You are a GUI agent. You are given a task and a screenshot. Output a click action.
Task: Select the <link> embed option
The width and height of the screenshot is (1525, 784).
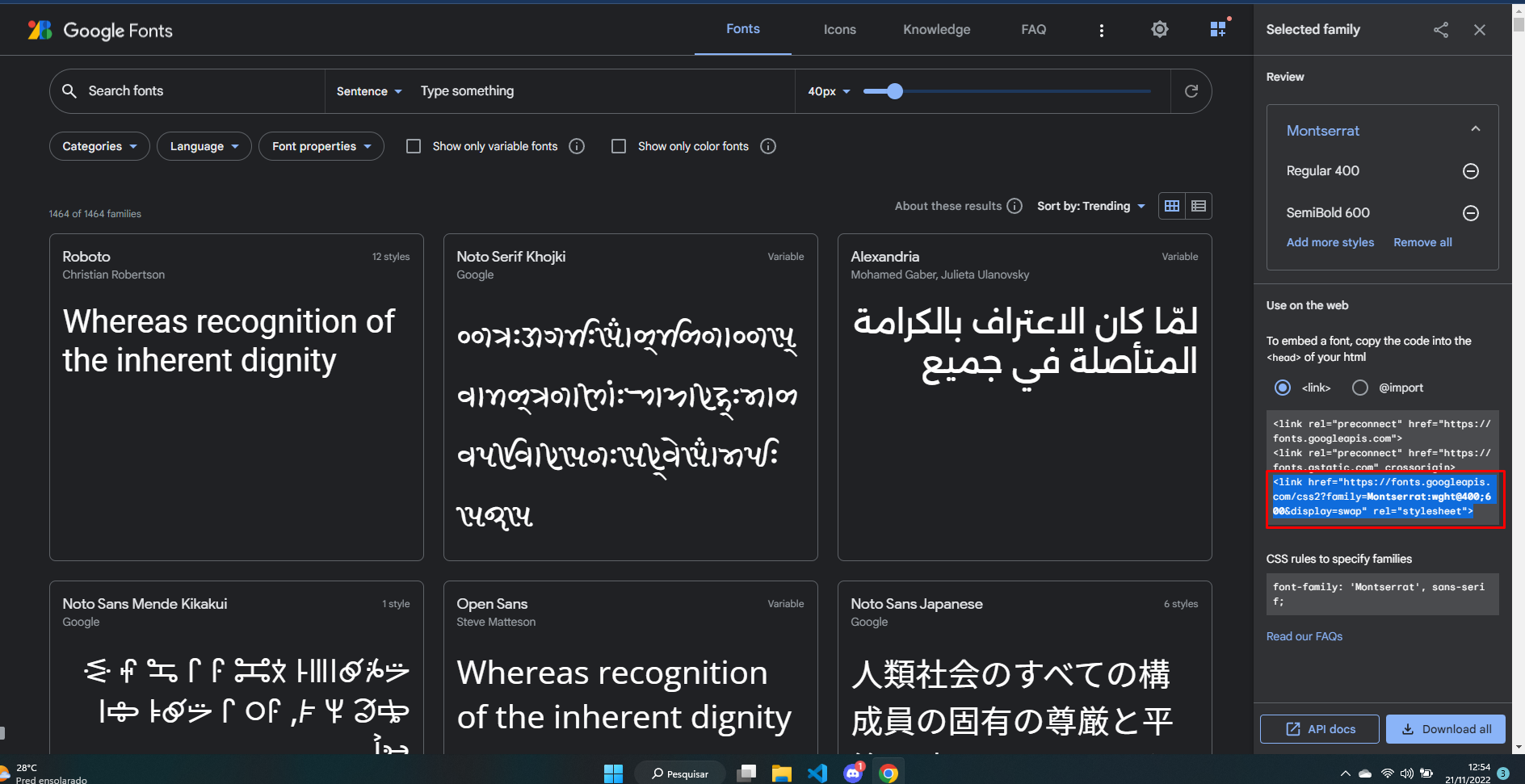pos(1283,388)
